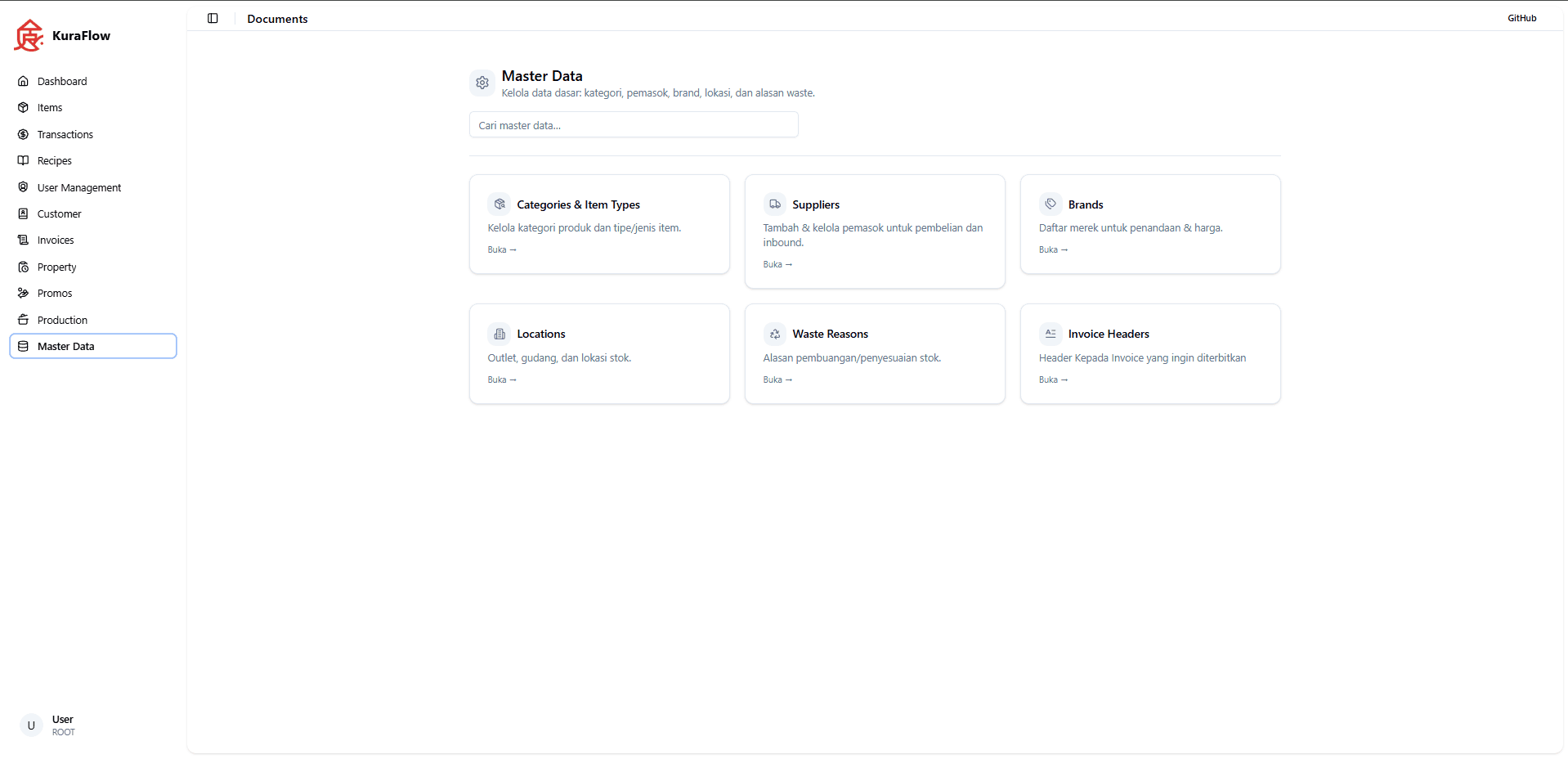The image size is (1568, 759).
Task: Toggle the sidebar collapse control
Action: point(213,18)
